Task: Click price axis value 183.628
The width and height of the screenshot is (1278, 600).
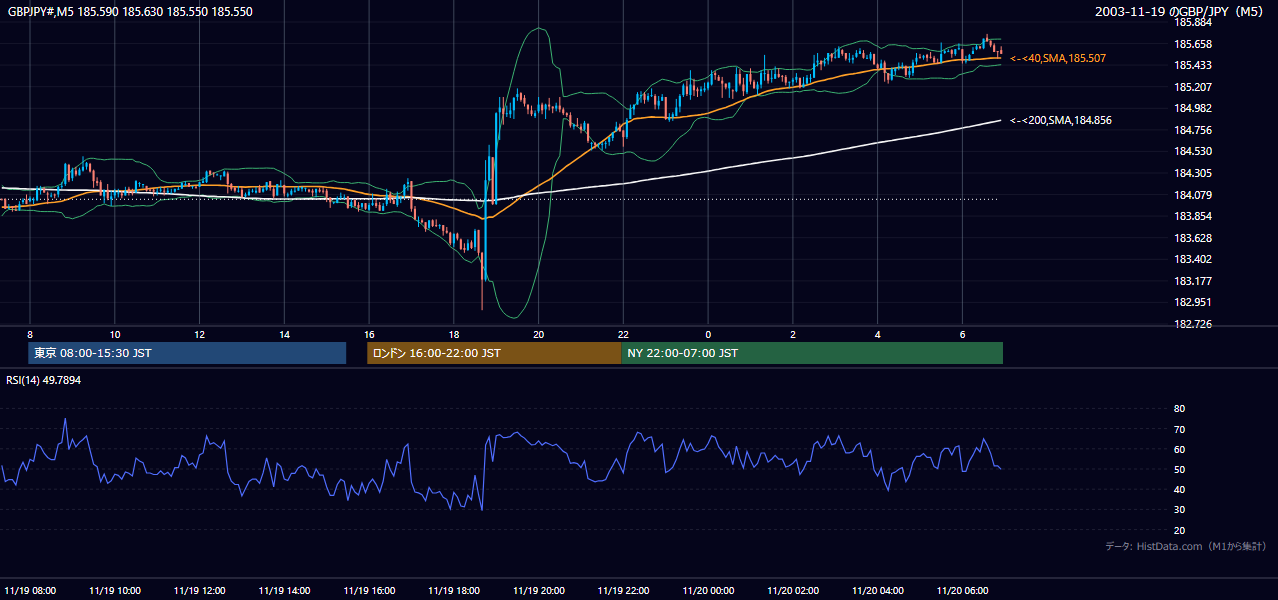Action: tap(1192, 238)
